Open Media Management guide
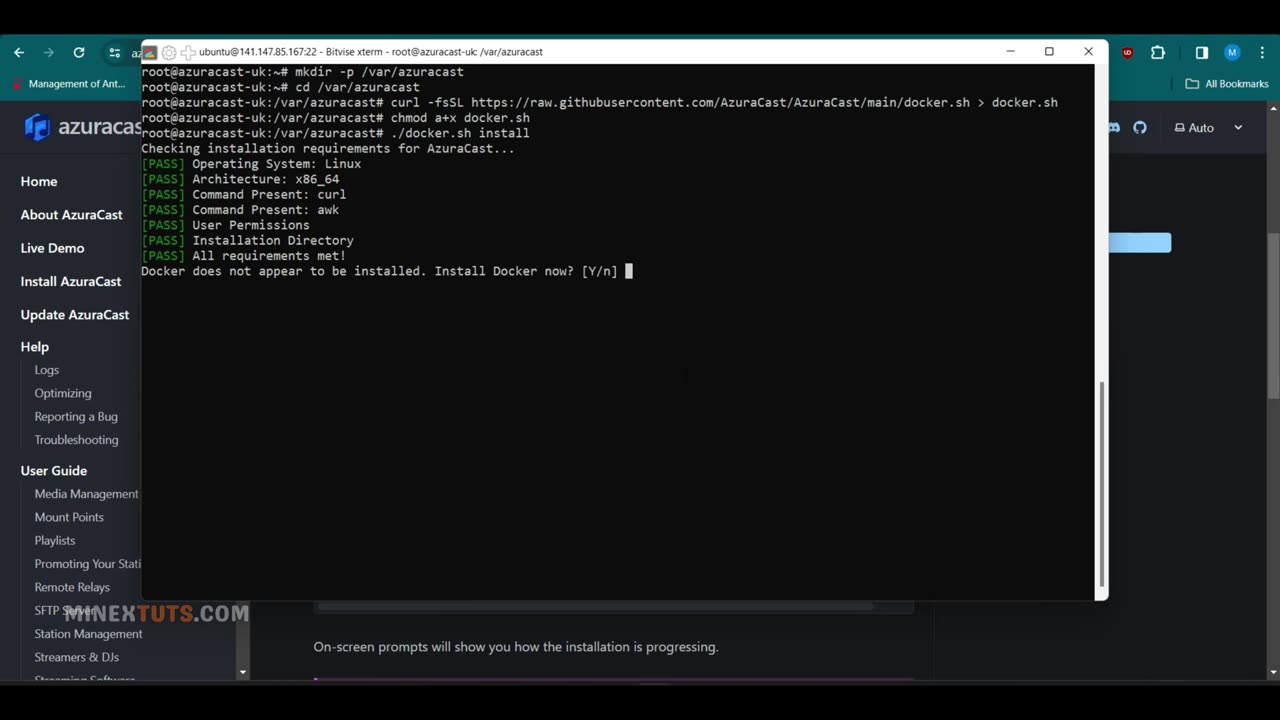 (x=86, y=494)
